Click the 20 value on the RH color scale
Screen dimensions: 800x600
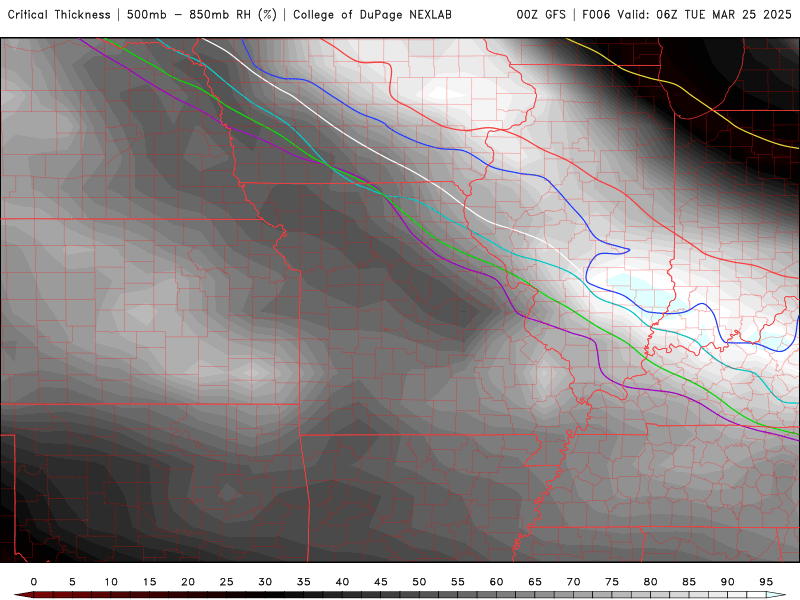coord(188,582)
